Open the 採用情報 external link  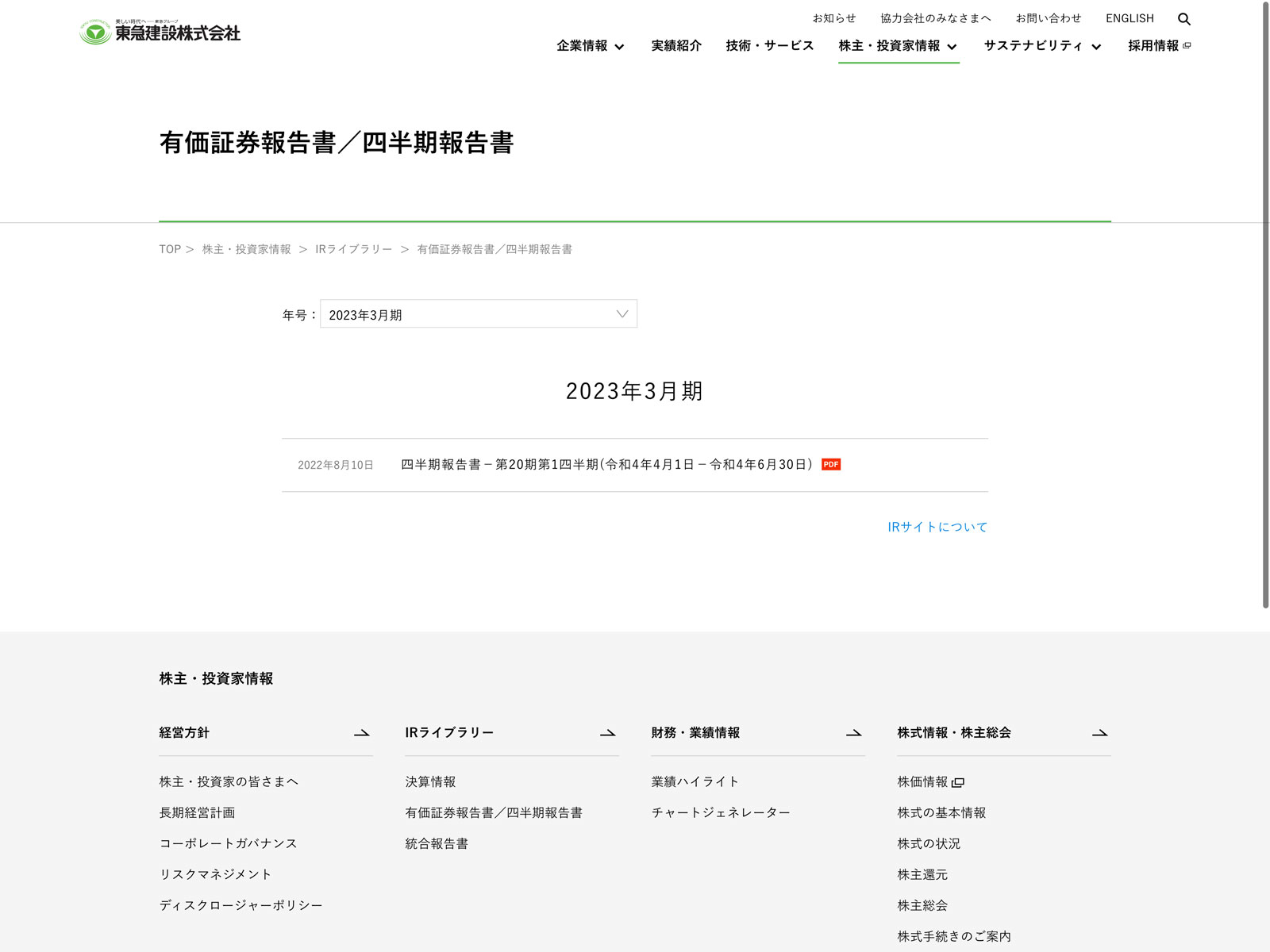[x=1159, y=46]
